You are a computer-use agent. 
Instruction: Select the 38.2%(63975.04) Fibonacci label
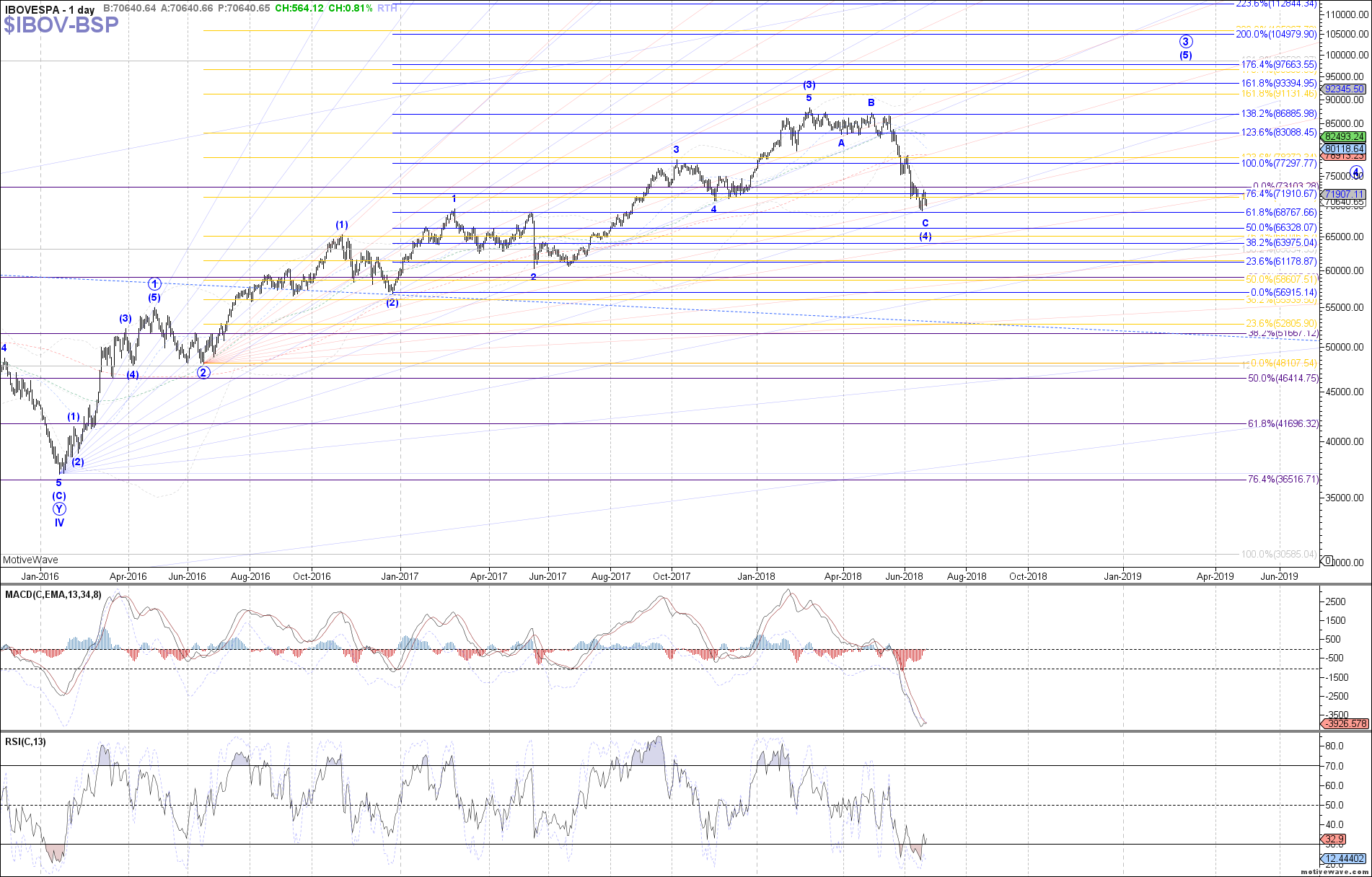pos(1281,242)
